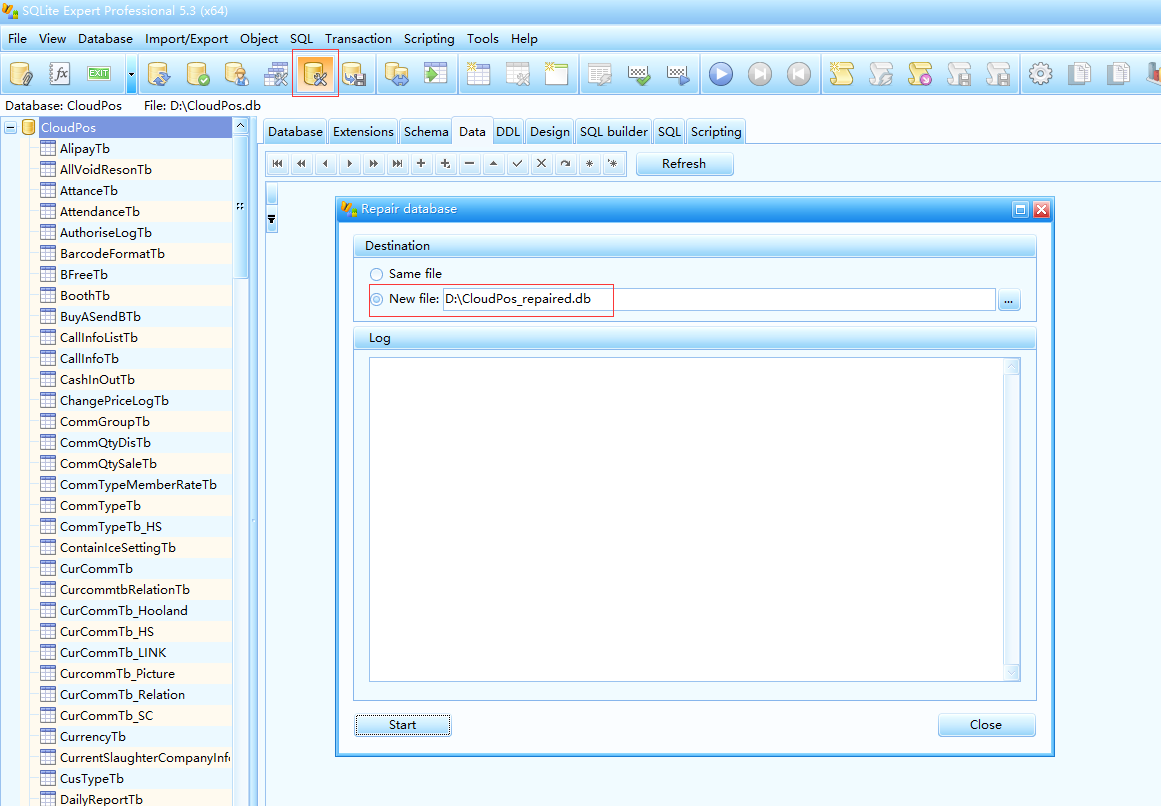This screenshot has width=1161, height=806.
Task: Click last record navigator button
Action: pos(398,164)
